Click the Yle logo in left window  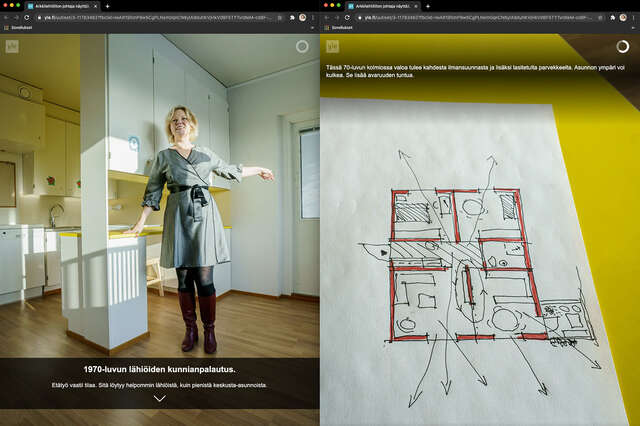[11, 46]
